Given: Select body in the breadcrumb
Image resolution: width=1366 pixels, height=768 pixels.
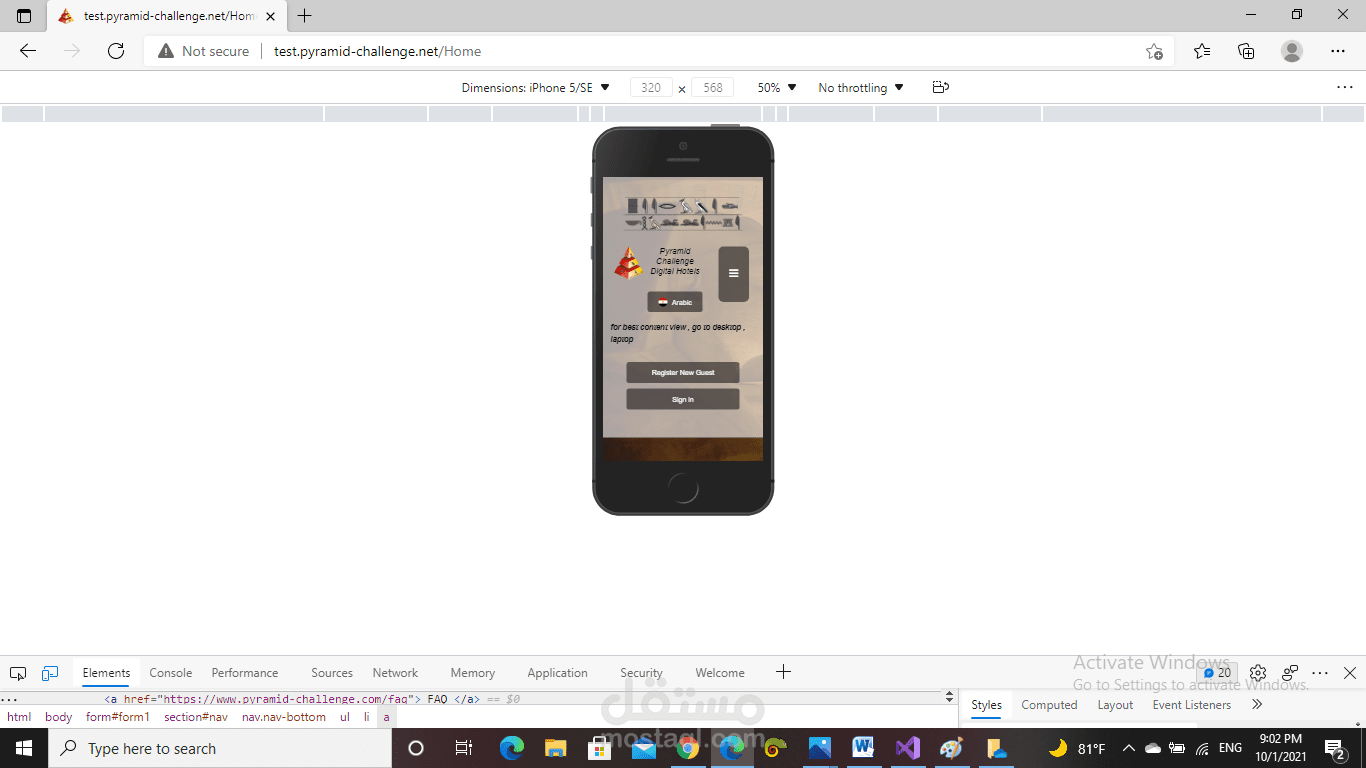Looking at the screenshot, I should coord(59,717).
